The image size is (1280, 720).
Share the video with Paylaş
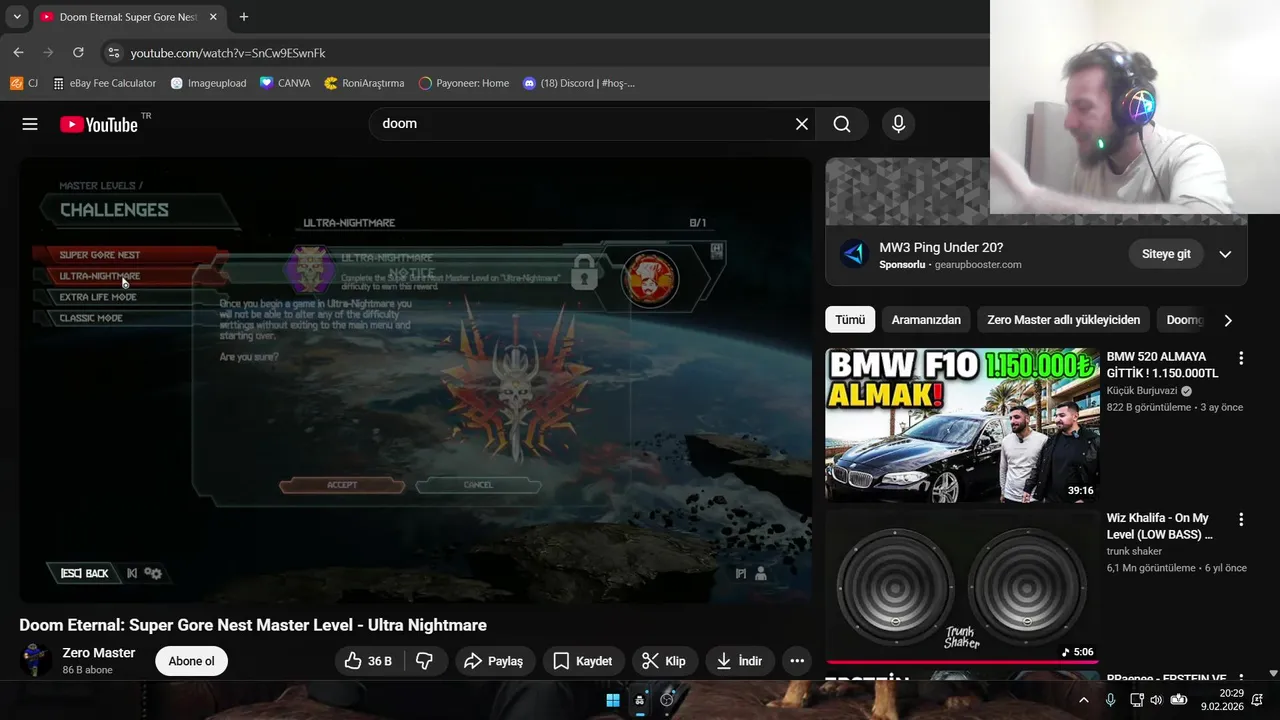495,661
